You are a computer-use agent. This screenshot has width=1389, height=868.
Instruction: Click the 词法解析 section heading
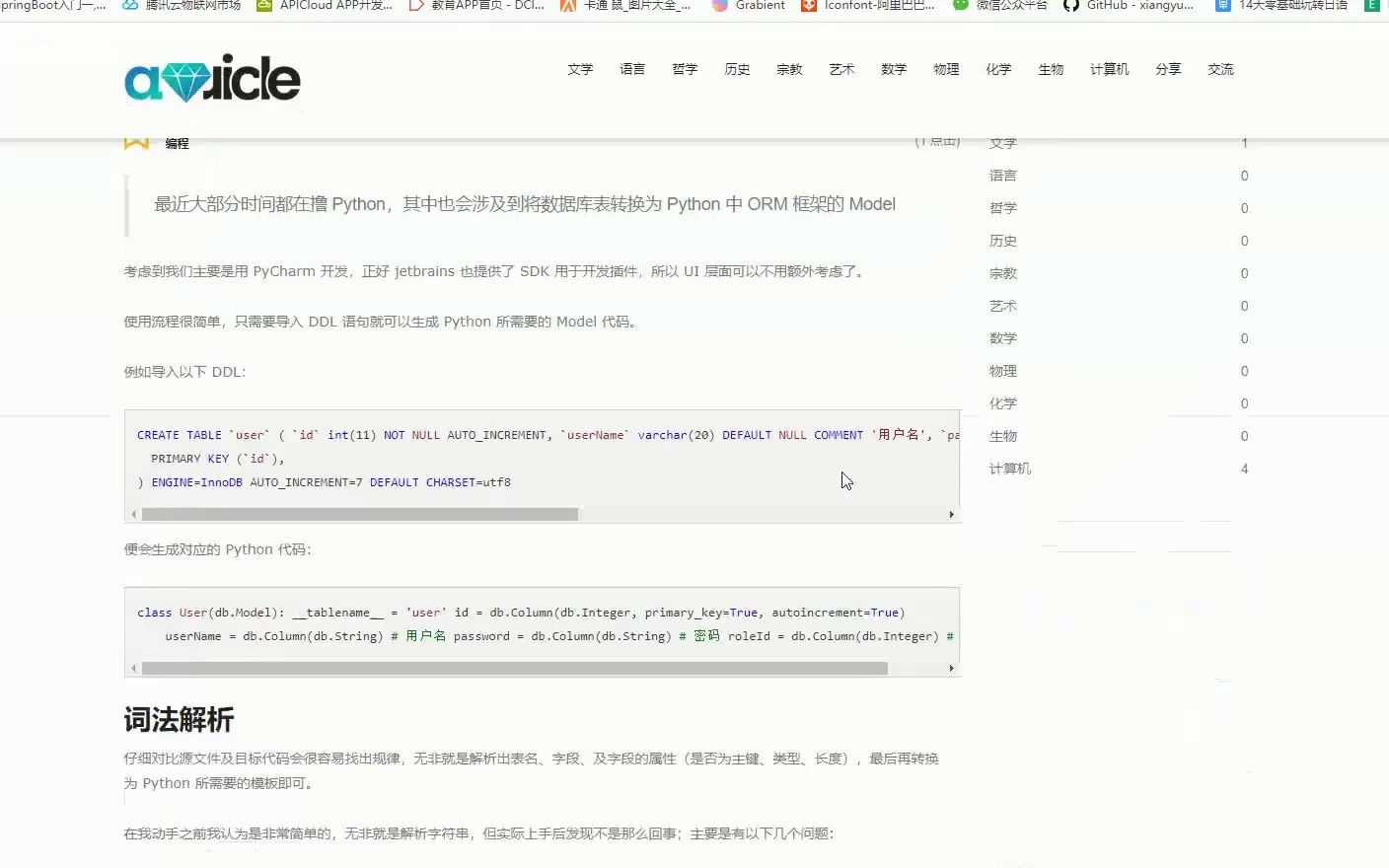[179, 719]
